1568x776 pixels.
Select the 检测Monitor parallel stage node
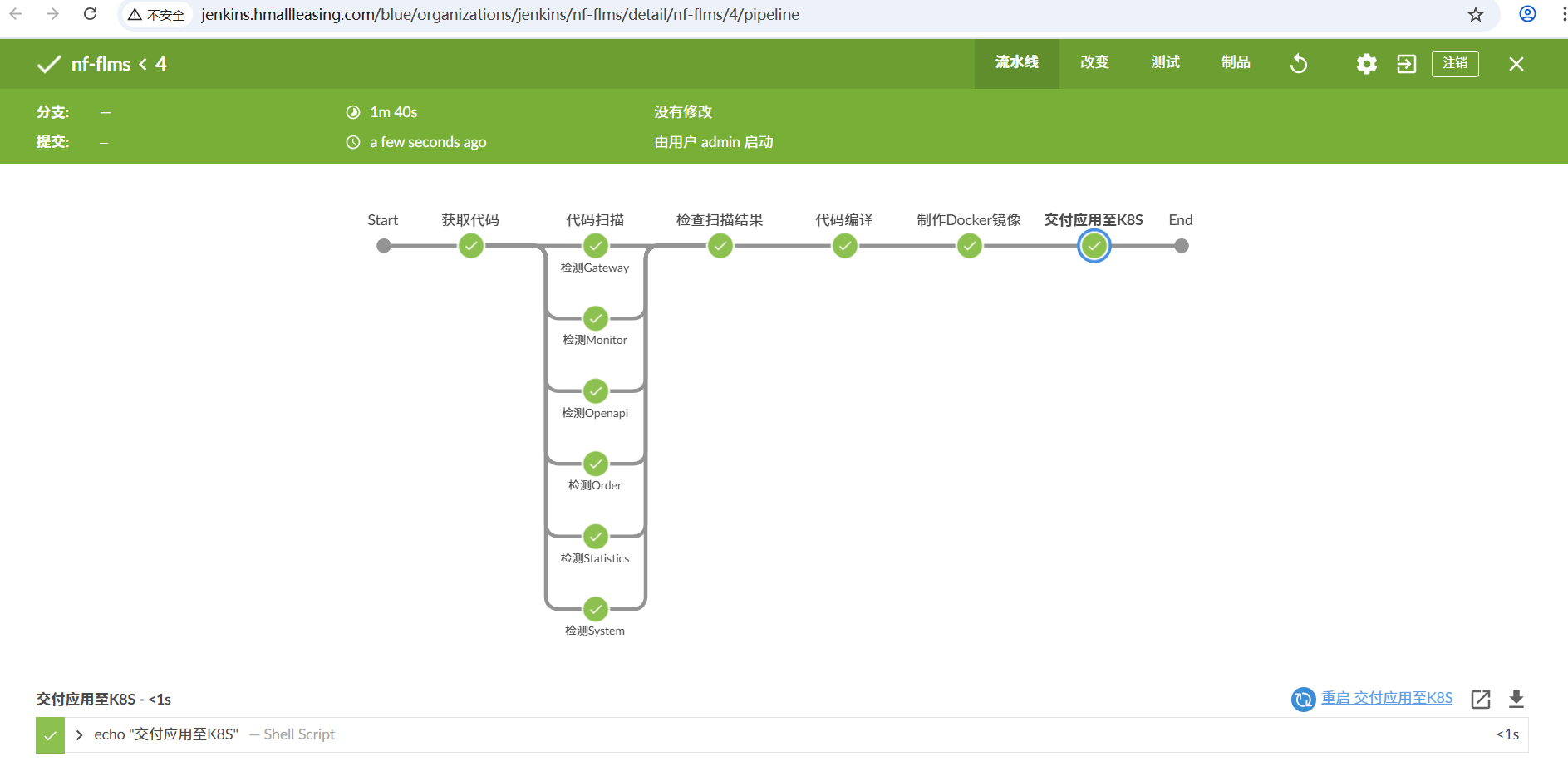[x=596, y=318]
